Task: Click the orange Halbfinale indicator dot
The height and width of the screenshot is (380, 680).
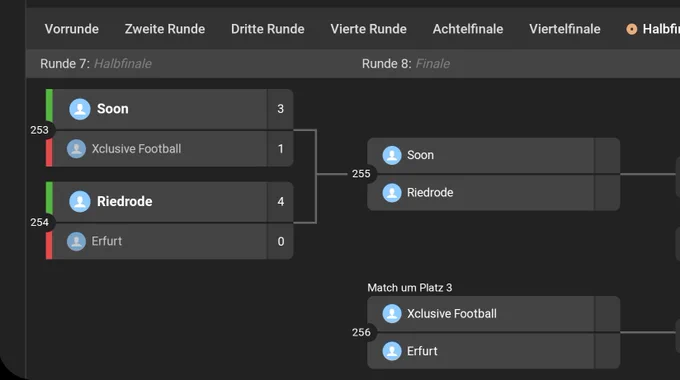Action: click(632, 29)
